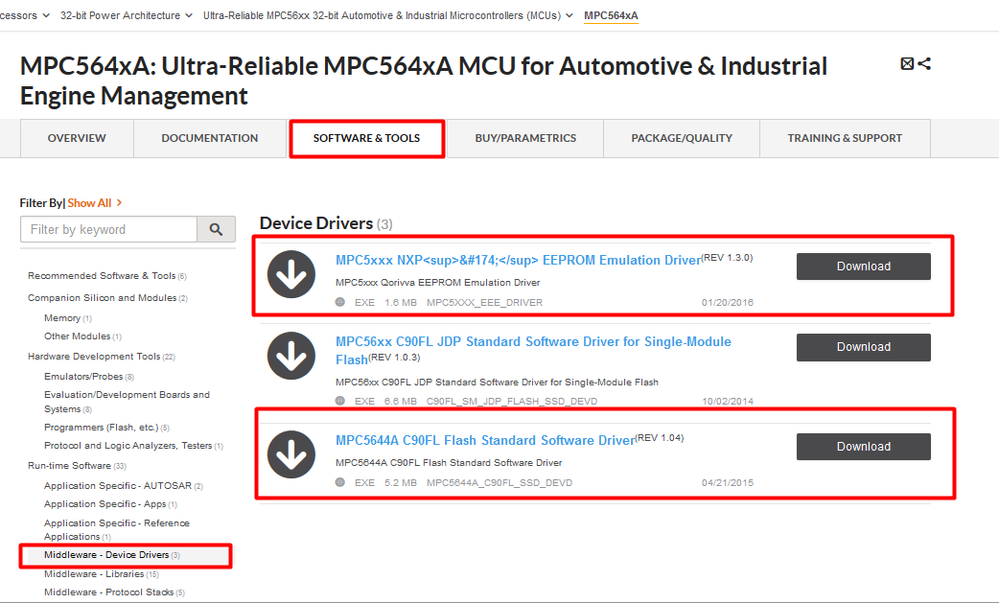Select Middleware - Protocol Stacks filter
The image size is (999, 603).
(x=109, y=592)
